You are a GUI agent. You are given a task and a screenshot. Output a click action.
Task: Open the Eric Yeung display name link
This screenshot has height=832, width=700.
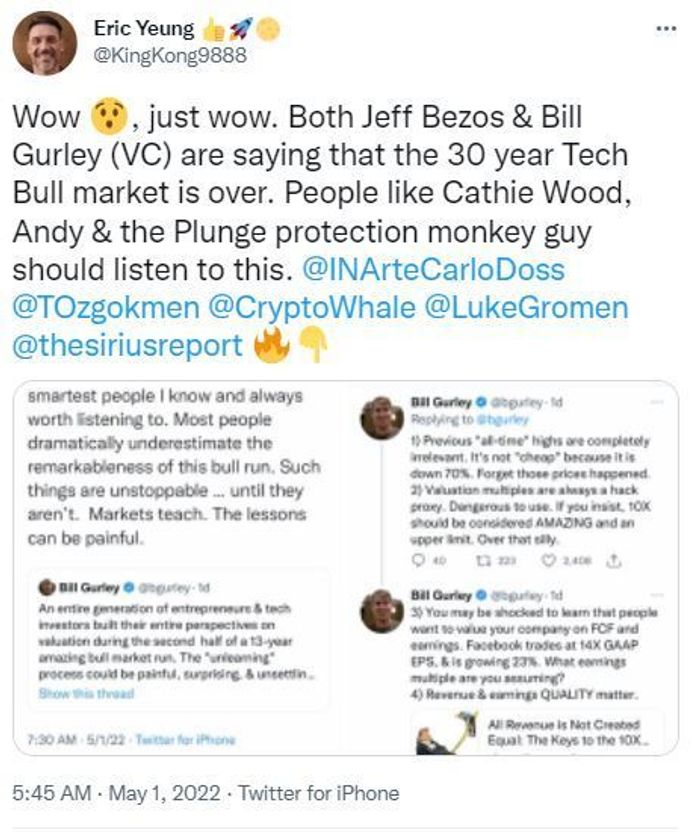(x=145, y=30)
